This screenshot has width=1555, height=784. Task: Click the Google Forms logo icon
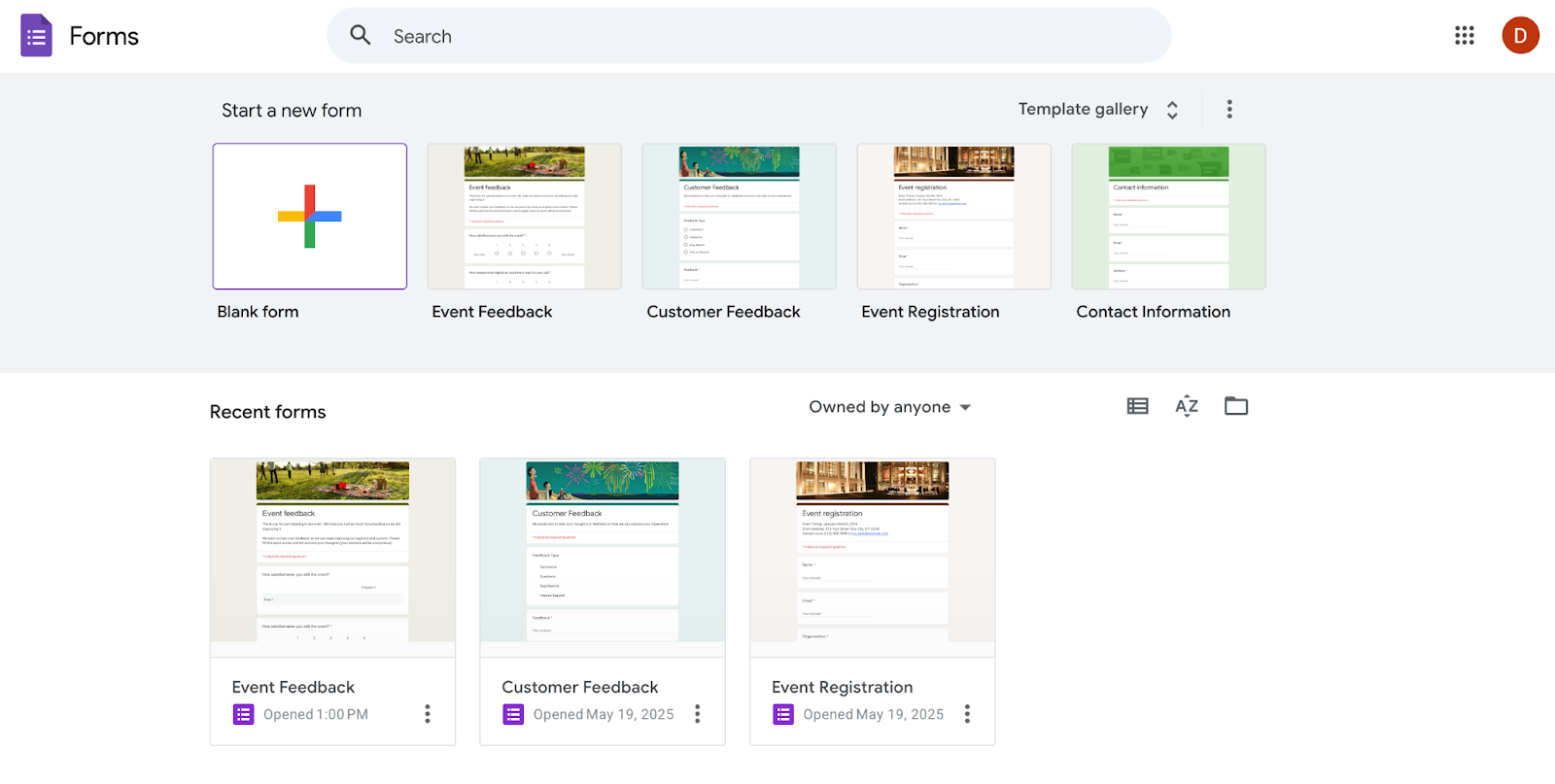(x=36, y=36)
